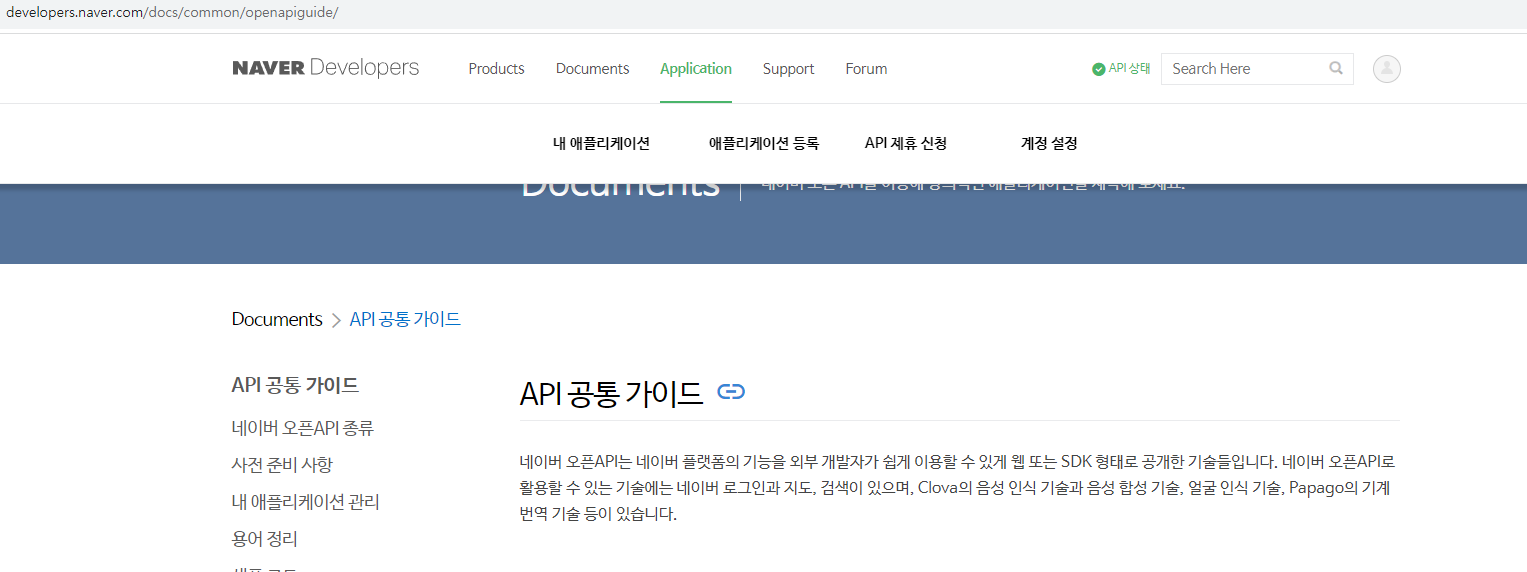Open 사전 준비 사항 sidebar link
Image resolution: width=1527 pixels, height=572 pixels.
pos(282,465)
